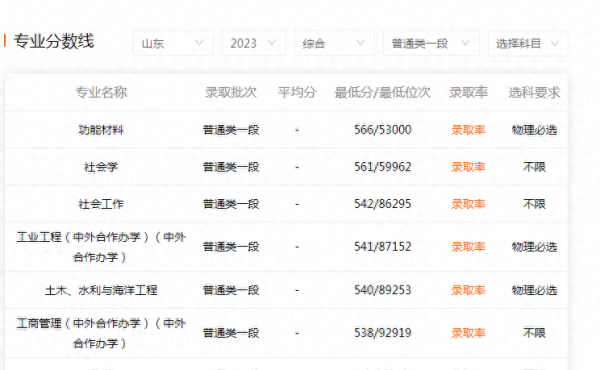Click 录取率 link in 工业工程 row
This screenshot has height=370, width=600.
coord(468,247)
